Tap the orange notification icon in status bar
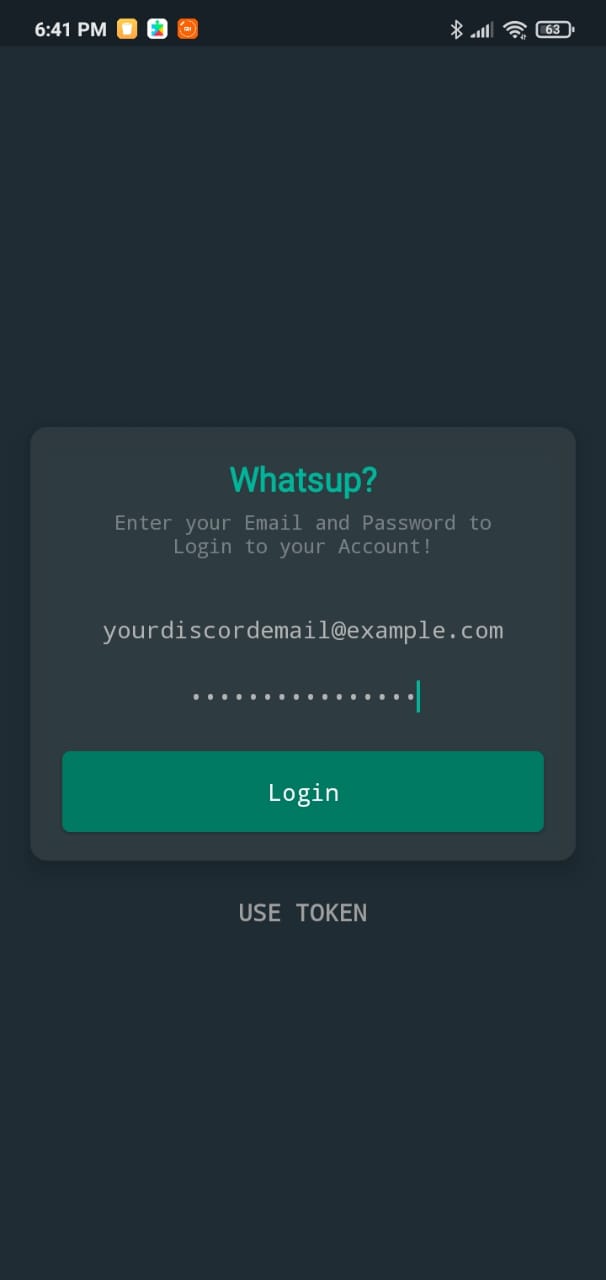The width and height of the screenshot is (606, 1280). pos(187,29)
